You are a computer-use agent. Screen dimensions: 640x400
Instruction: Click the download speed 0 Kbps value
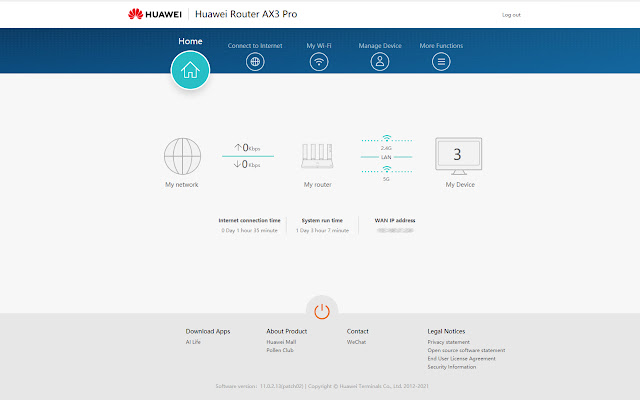tap(247, 164)
